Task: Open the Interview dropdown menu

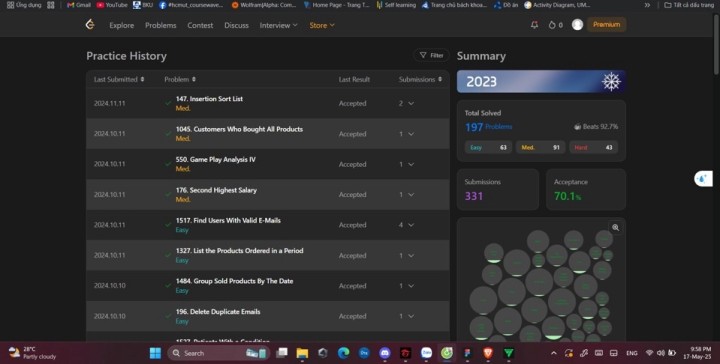Action: coord(278,25)
